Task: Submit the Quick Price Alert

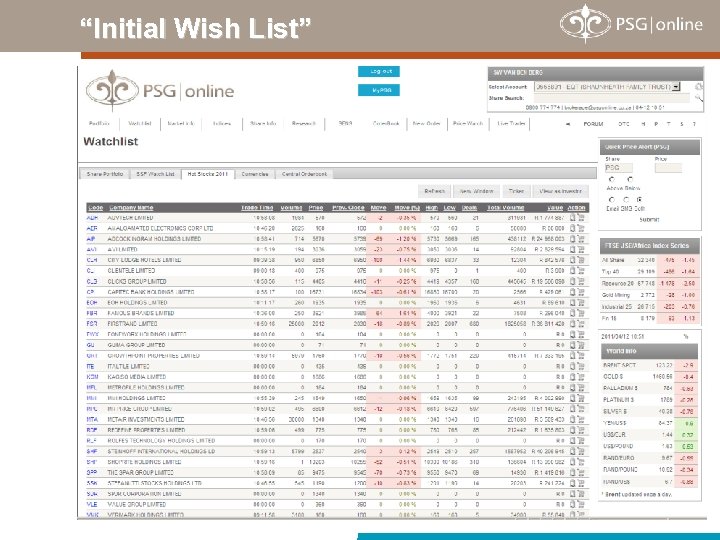Action: pyautogui.click(x=649, y=219)
